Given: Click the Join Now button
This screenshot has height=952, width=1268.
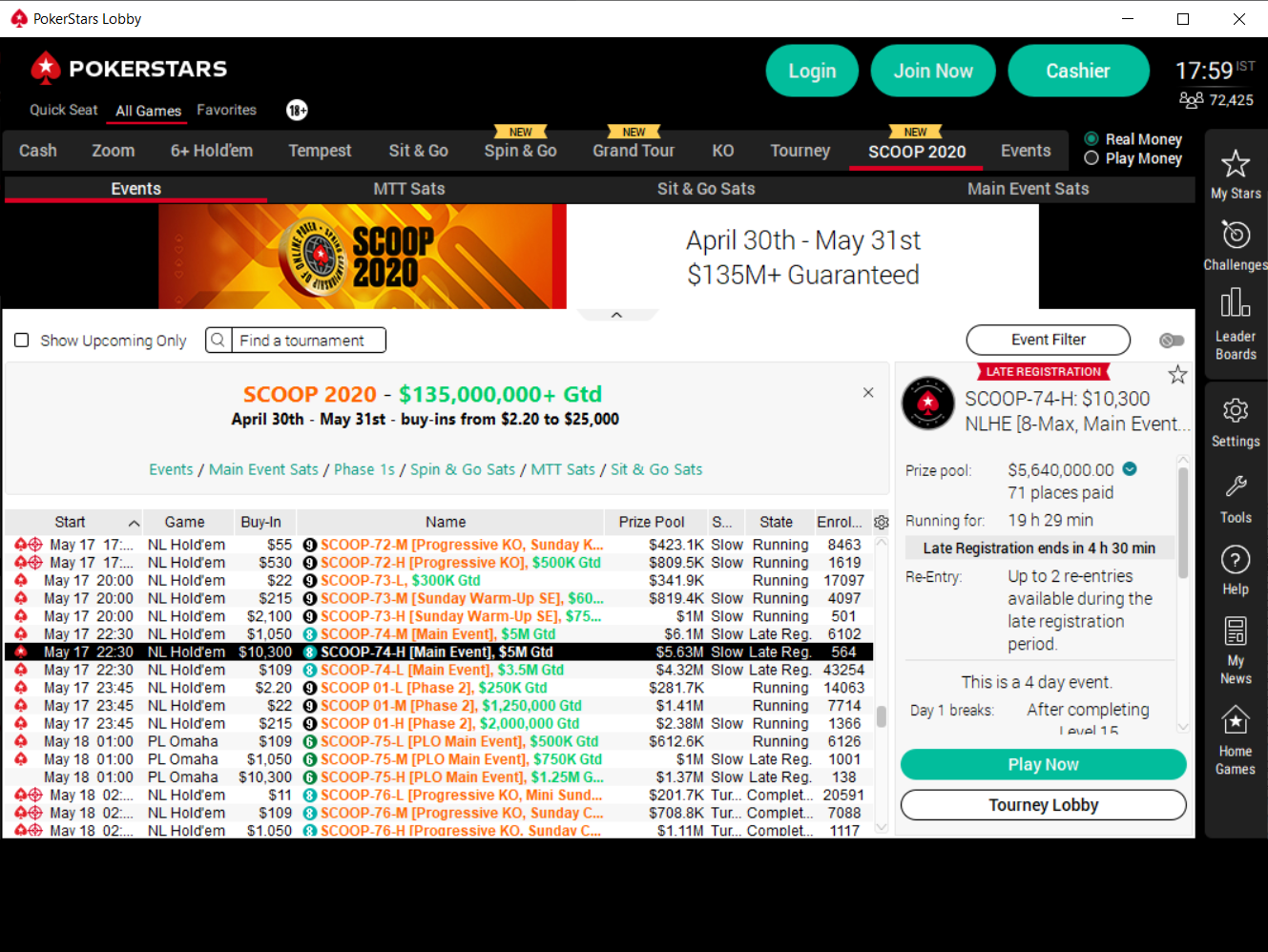Looking at the screenshot, I should (x=933, y=71).
